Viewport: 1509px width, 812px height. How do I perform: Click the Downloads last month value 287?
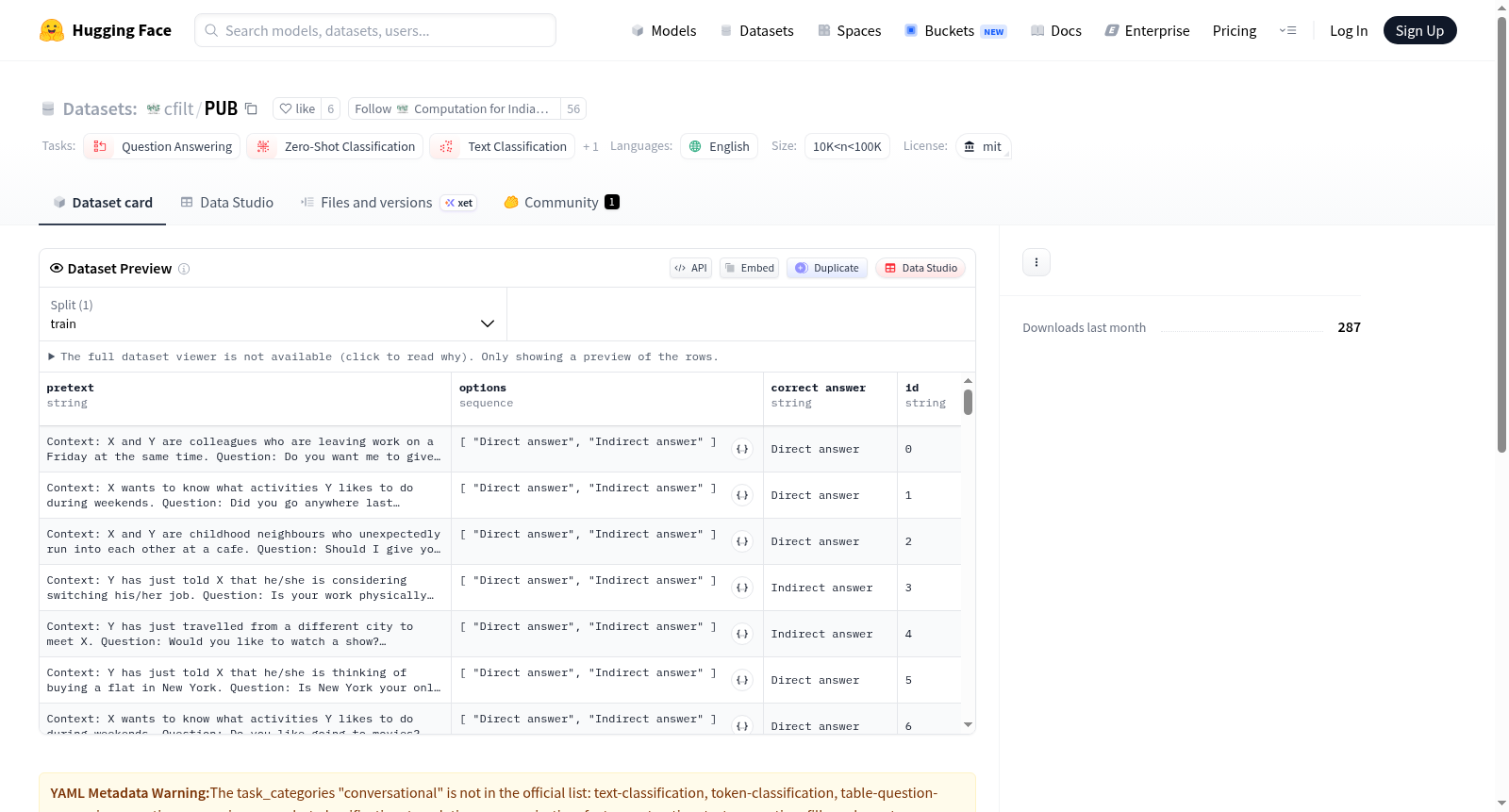1349,327
